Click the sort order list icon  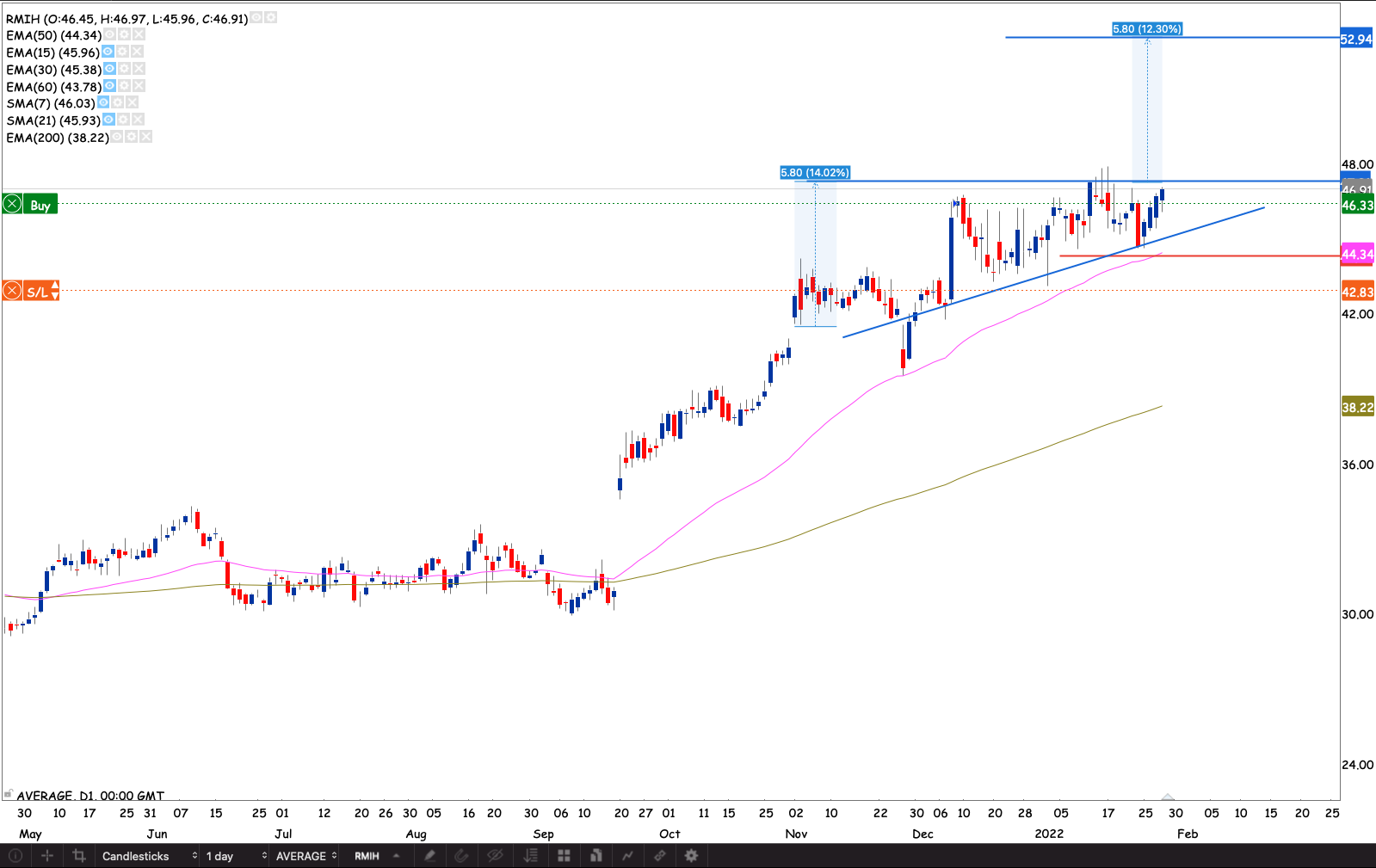click(531, 856)
